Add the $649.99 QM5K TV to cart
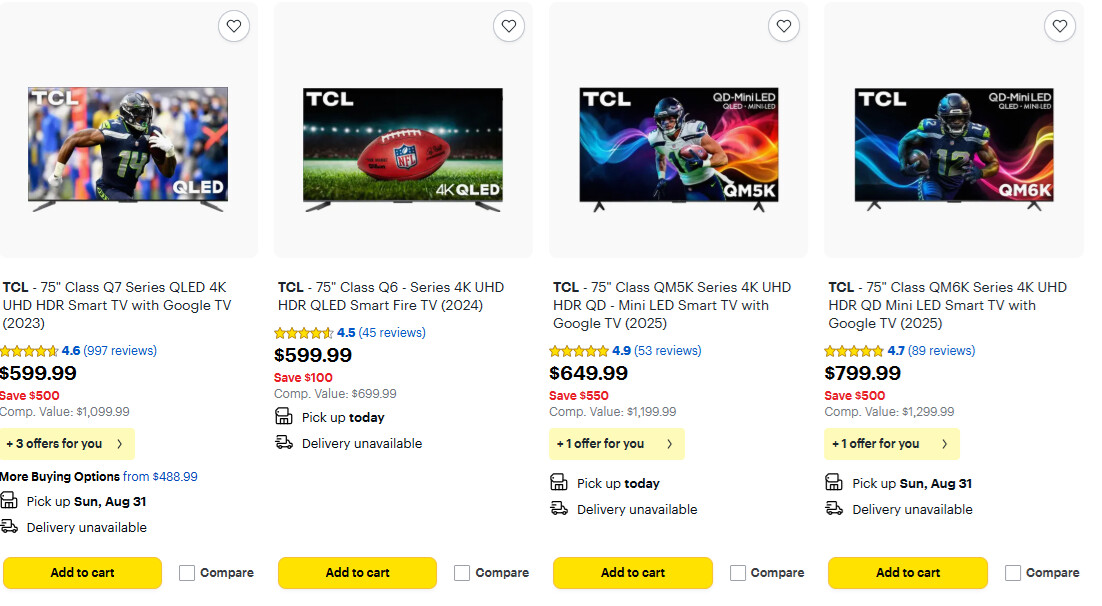The image size is (1102, 606). click(632, 573)
